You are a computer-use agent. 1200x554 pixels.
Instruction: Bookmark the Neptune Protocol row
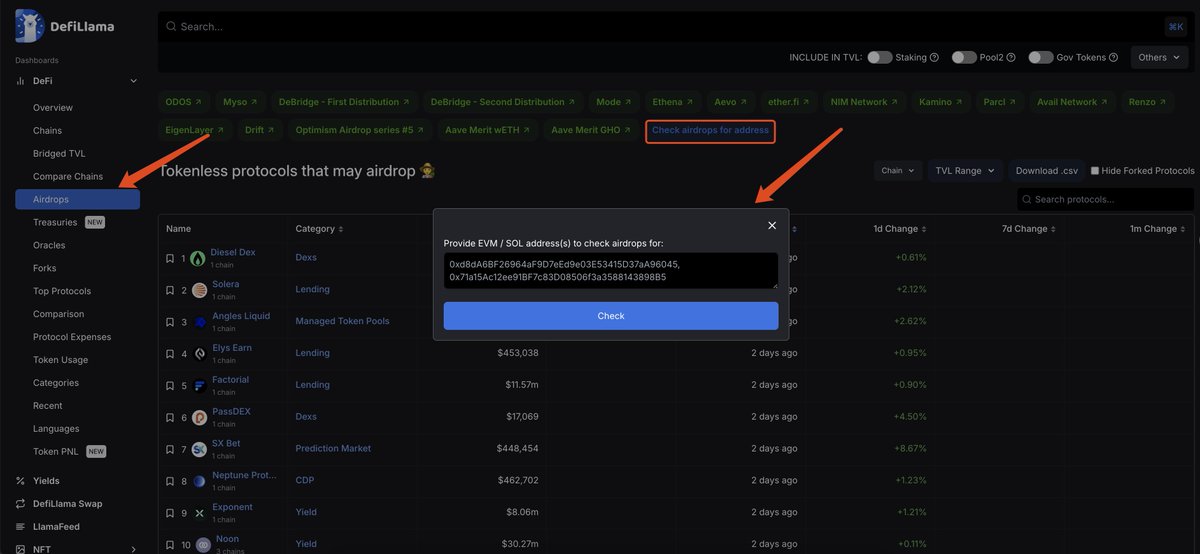point(170,481)
